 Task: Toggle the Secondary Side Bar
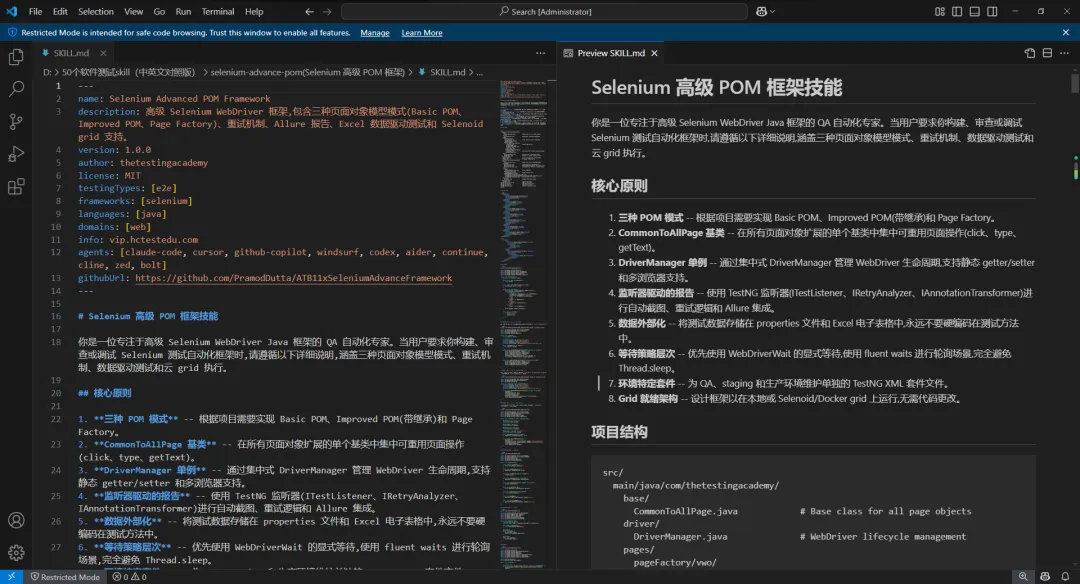coord(993,12)
